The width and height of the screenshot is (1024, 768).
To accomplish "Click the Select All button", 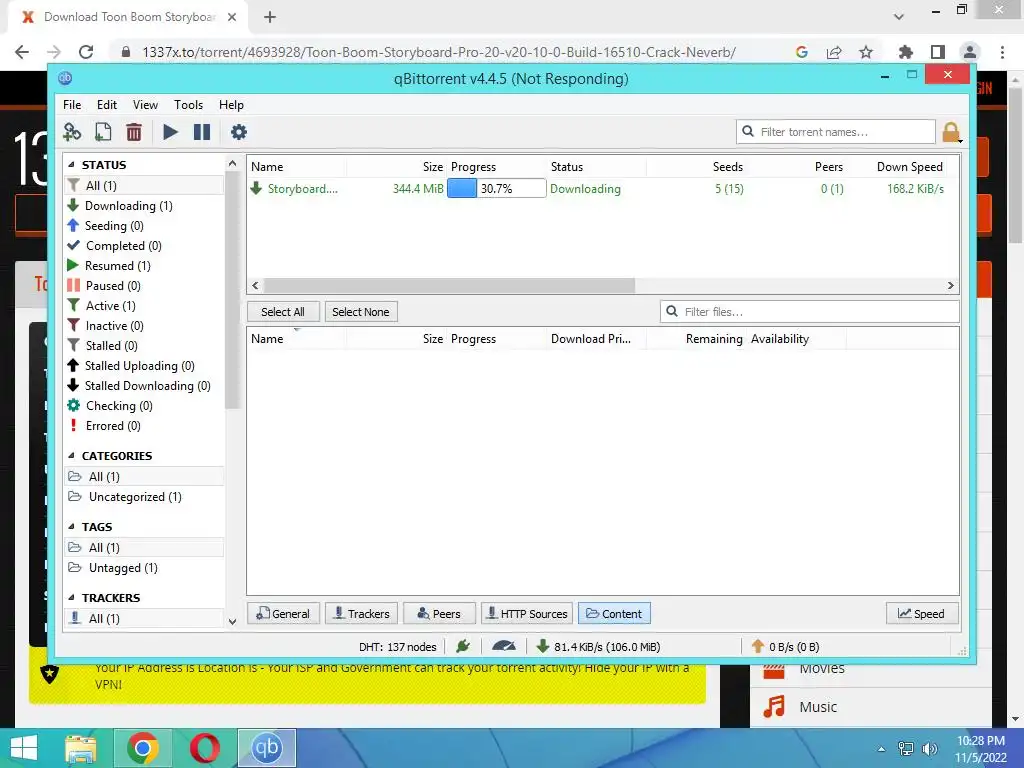I will pyautogui.click(x=283, y=312).
